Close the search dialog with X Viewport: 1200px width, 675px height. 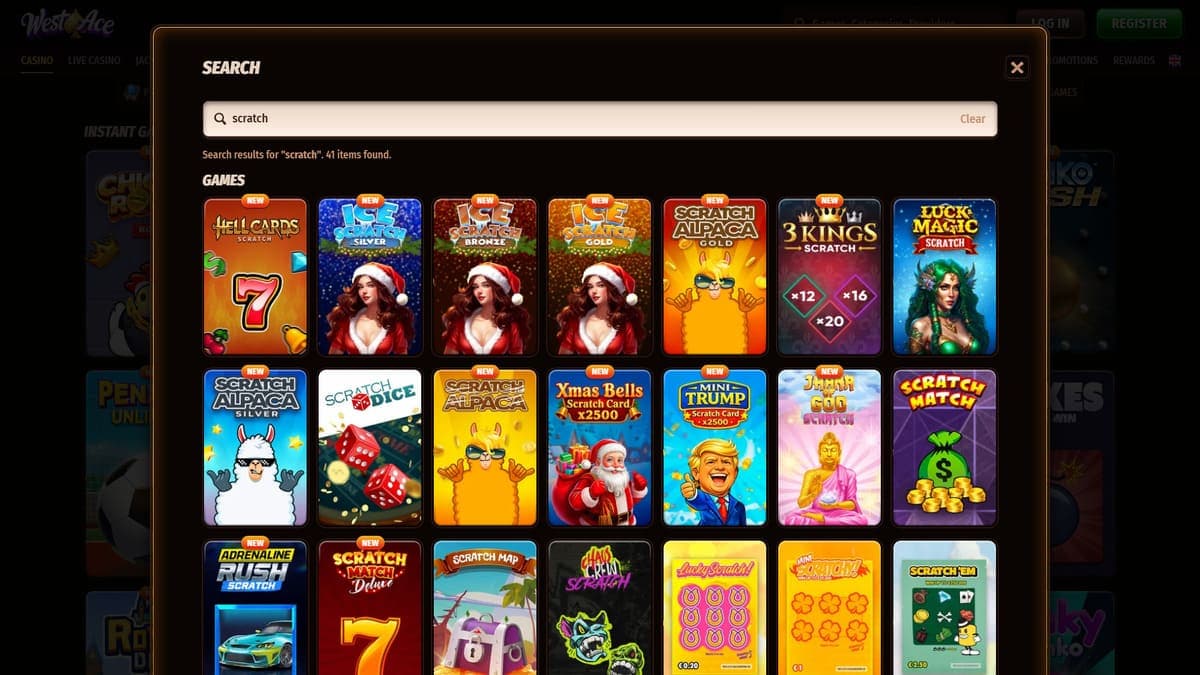[1017, 67]
